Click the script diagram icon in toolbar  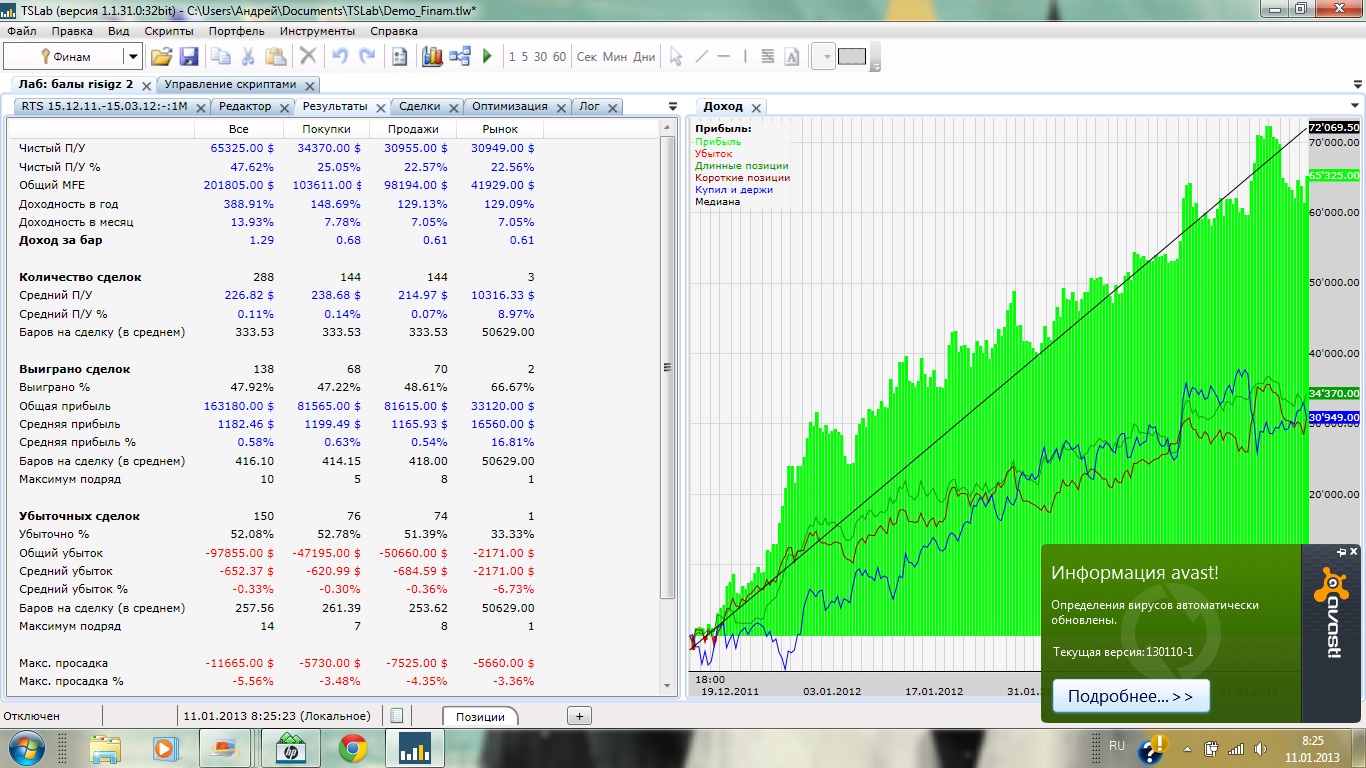tap(460, 57)
